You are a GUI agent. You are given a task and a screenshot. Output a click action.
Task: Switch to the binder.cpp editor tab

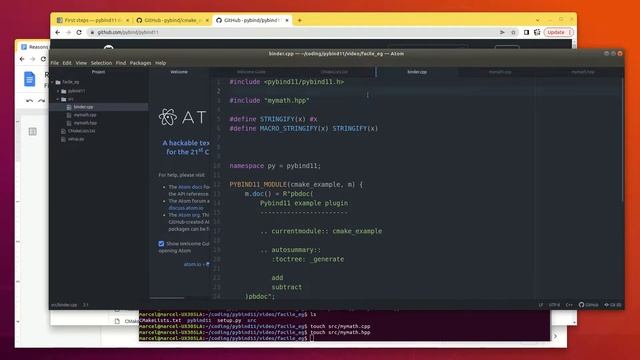[x=417, y=72]
